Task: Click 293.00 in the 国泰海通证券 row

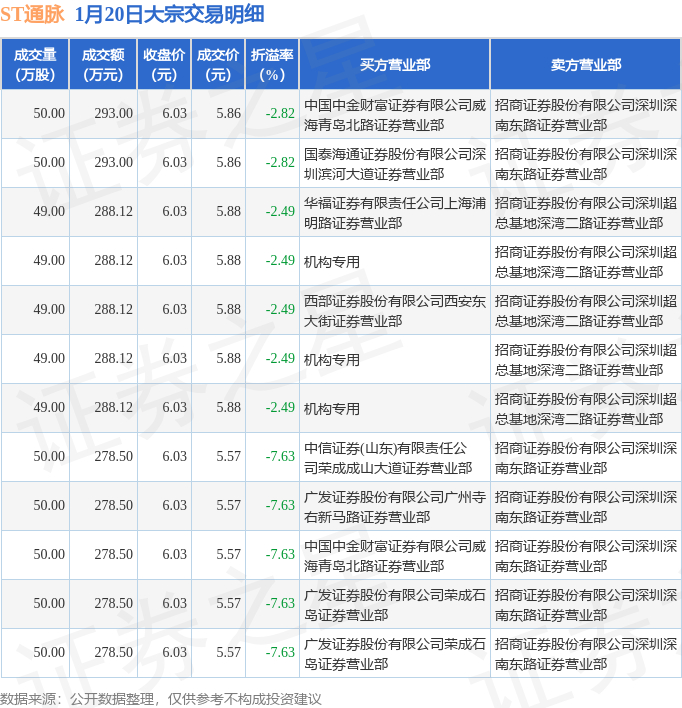Action: pyautogui.click(x=113, y=163)
